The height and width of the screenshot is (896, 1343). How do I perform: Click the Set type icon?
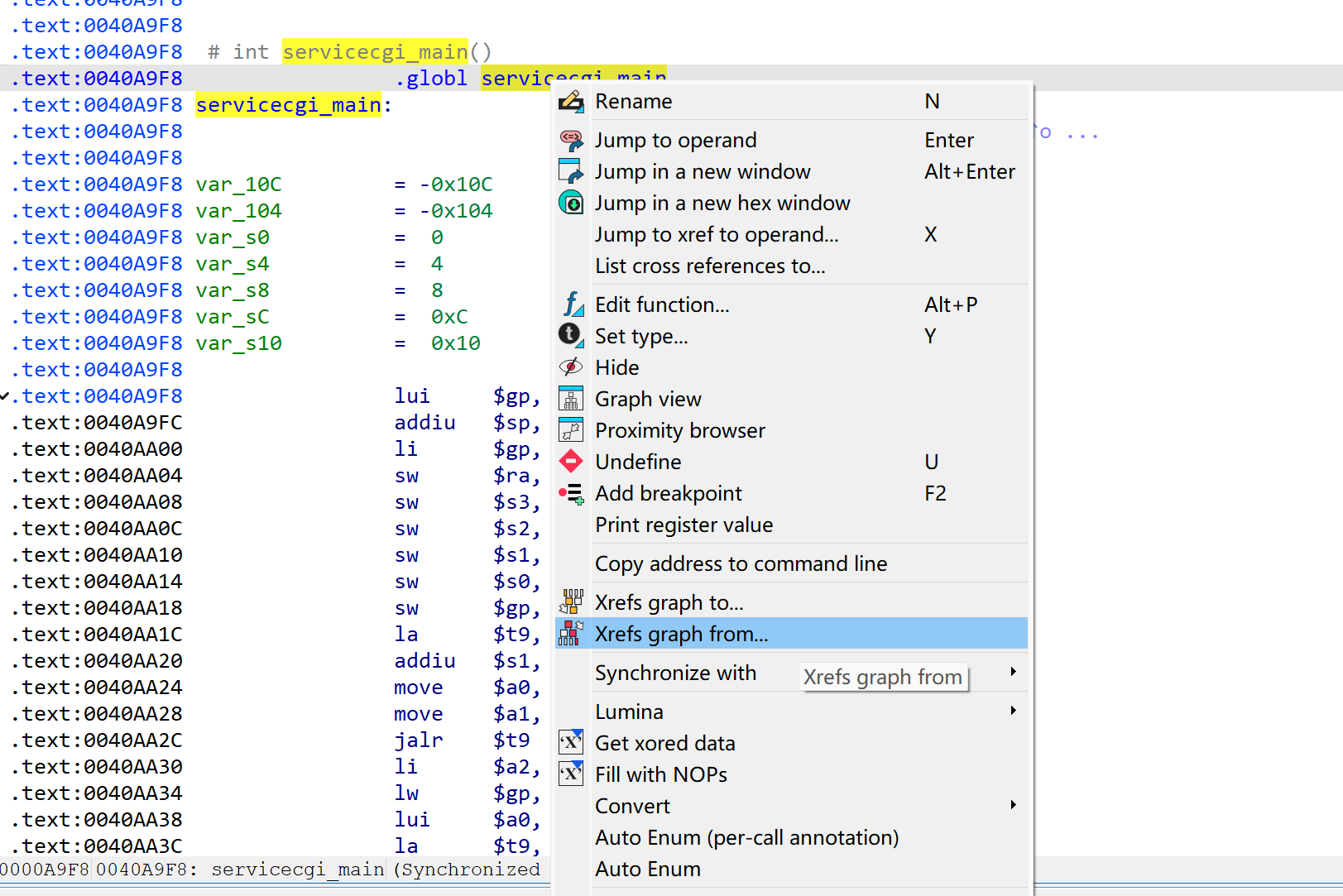(571, 335)
